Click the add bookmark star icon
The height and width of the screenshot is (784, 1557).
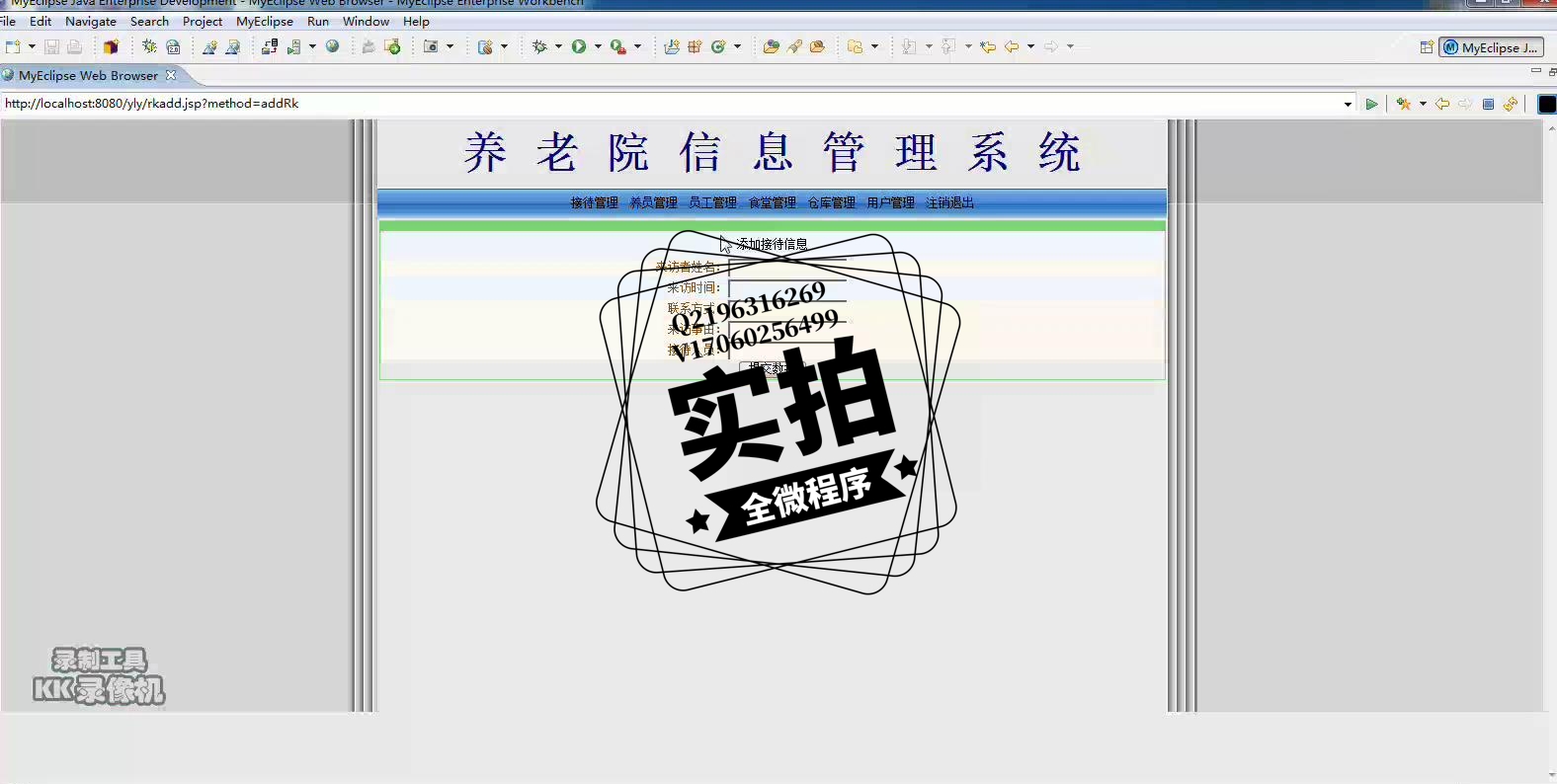tap(1403, 104)
